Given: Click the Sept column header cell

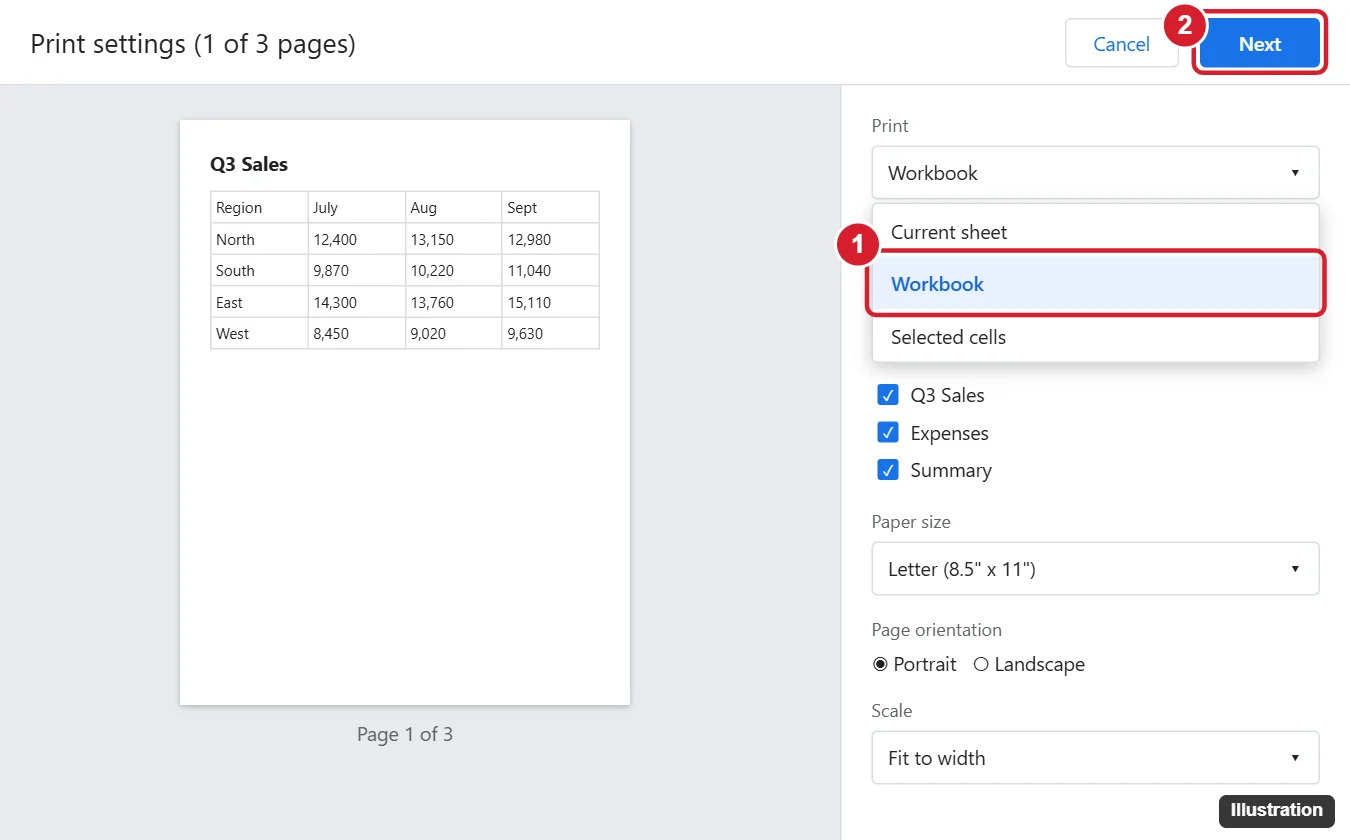Looking at the screenshot, I should pos(550,208).
